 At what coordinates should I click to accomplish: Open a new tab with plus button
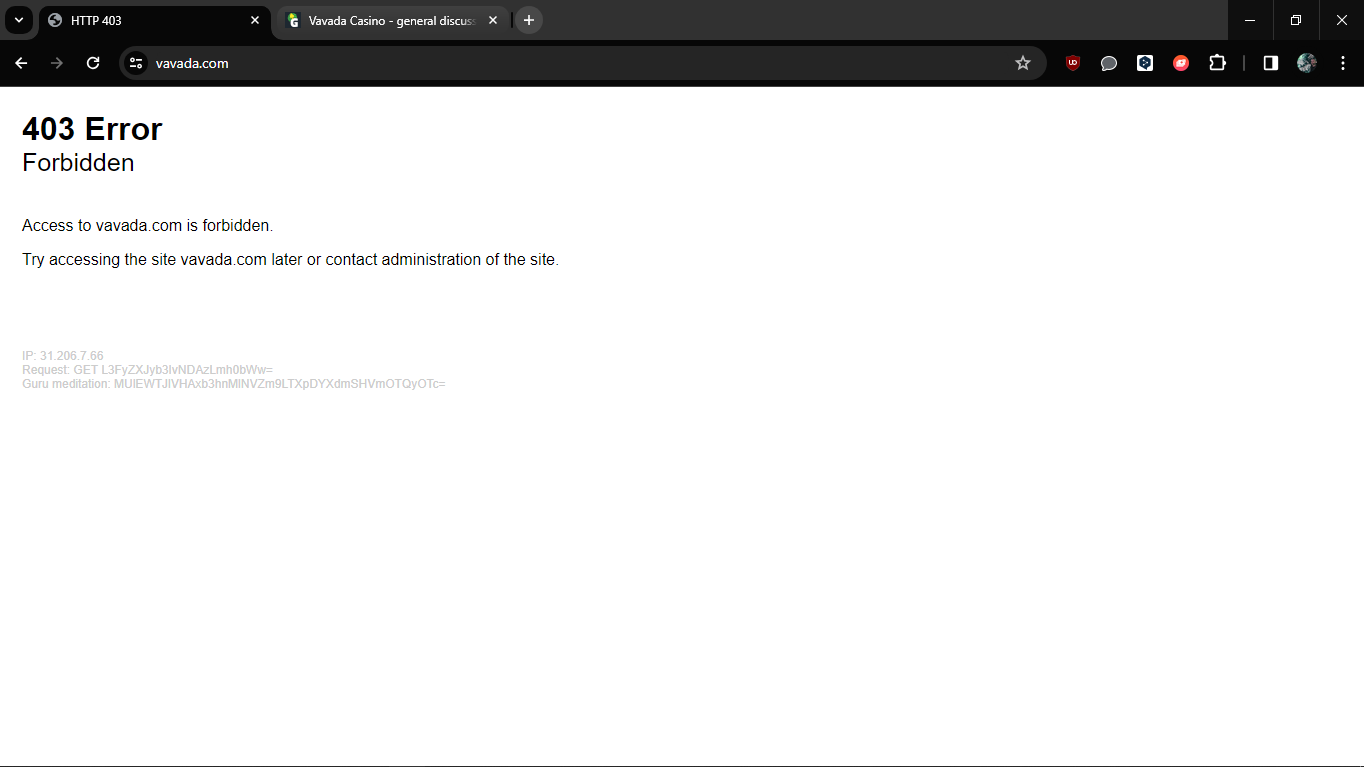(529, 20)
